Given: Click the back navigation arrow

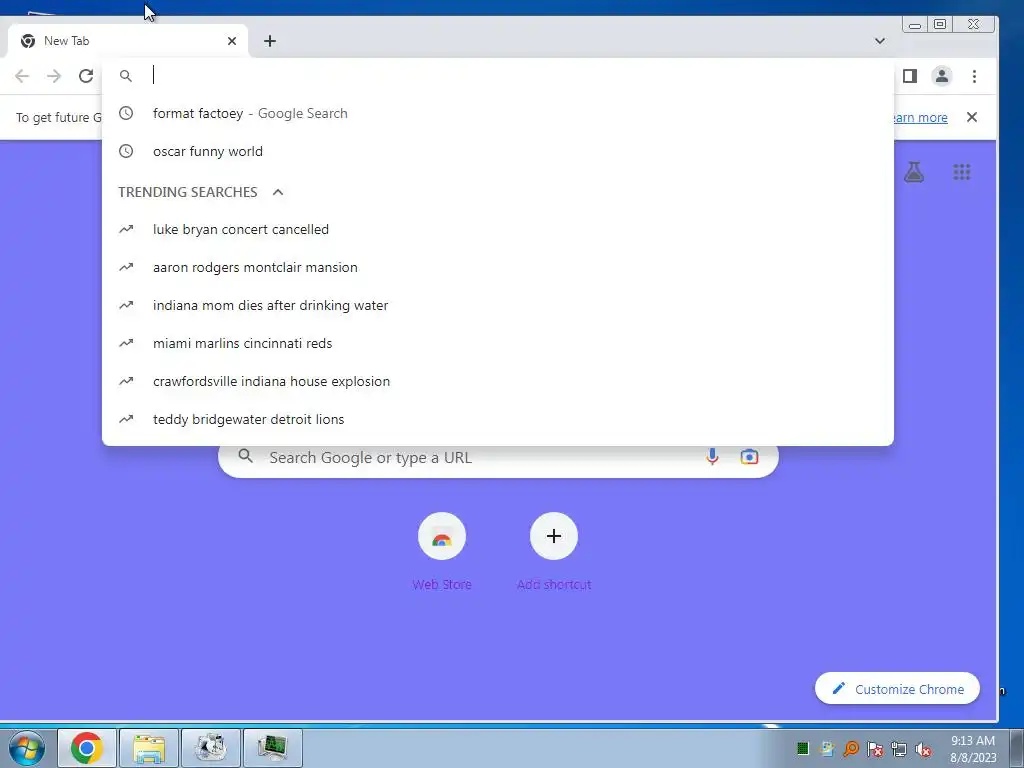Looking at the screenshot, I should (22, 76).
